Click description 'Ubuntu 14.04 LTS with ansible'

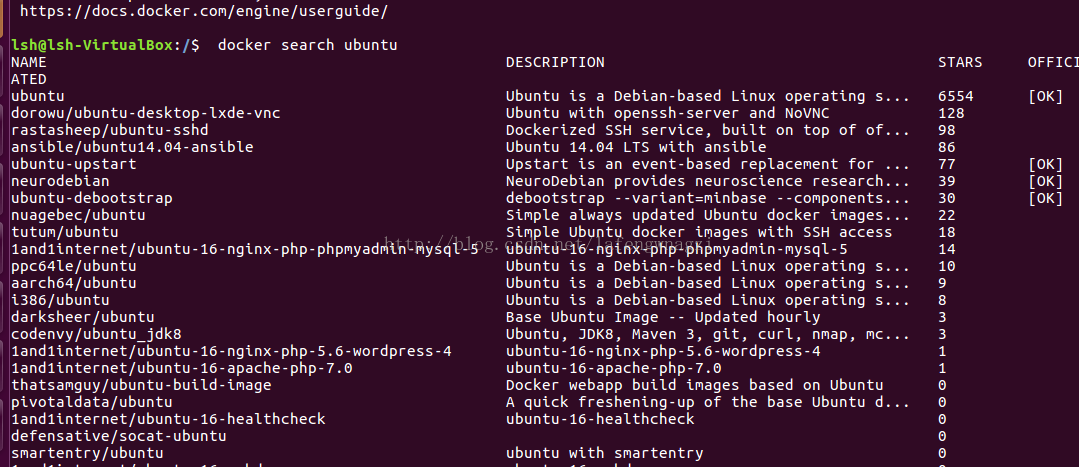(x=636, y=147)
